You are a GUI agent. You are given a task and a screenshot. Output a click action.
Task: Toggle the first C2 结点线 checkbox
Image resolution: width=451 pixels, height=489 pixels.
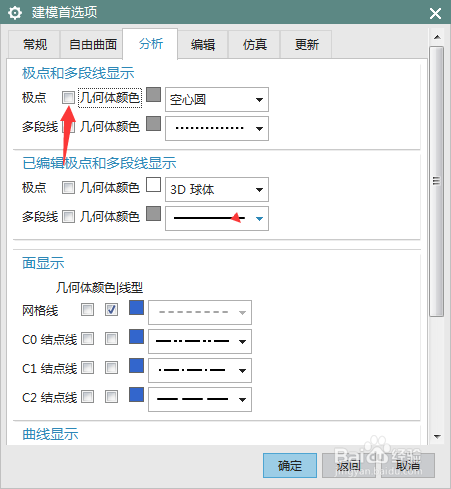pyautogui.click(x=87, y=397)
